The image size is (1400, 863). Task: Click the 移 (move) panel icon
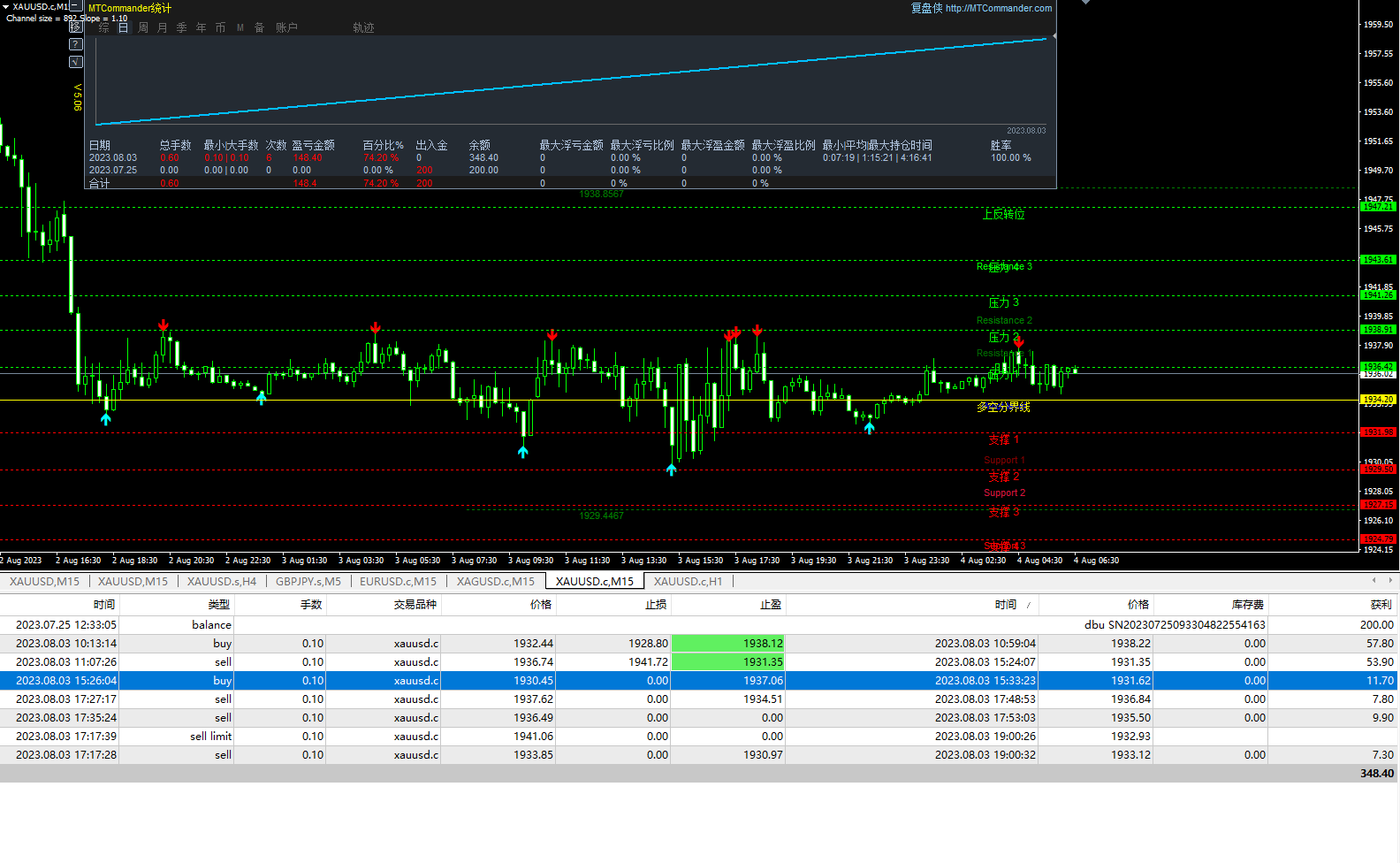pos(76,27)
